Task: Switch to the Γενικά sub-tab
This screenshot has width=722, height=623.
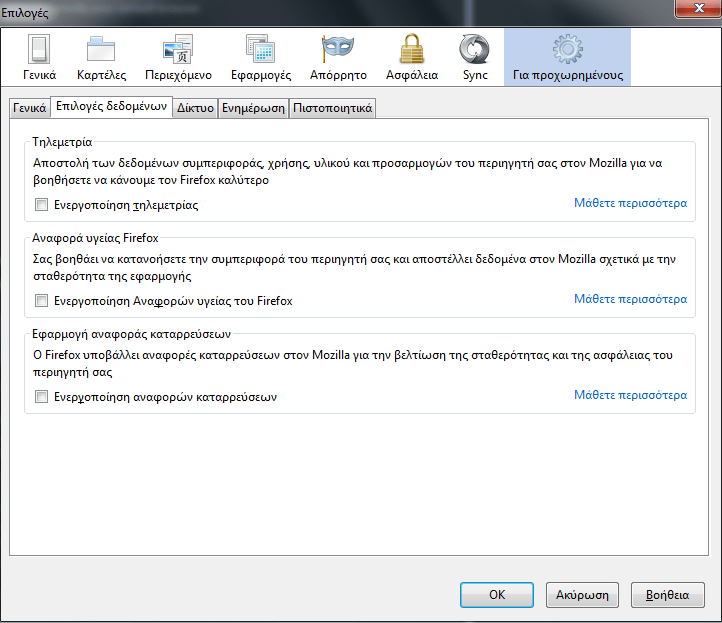Action: tap(28, 108)
